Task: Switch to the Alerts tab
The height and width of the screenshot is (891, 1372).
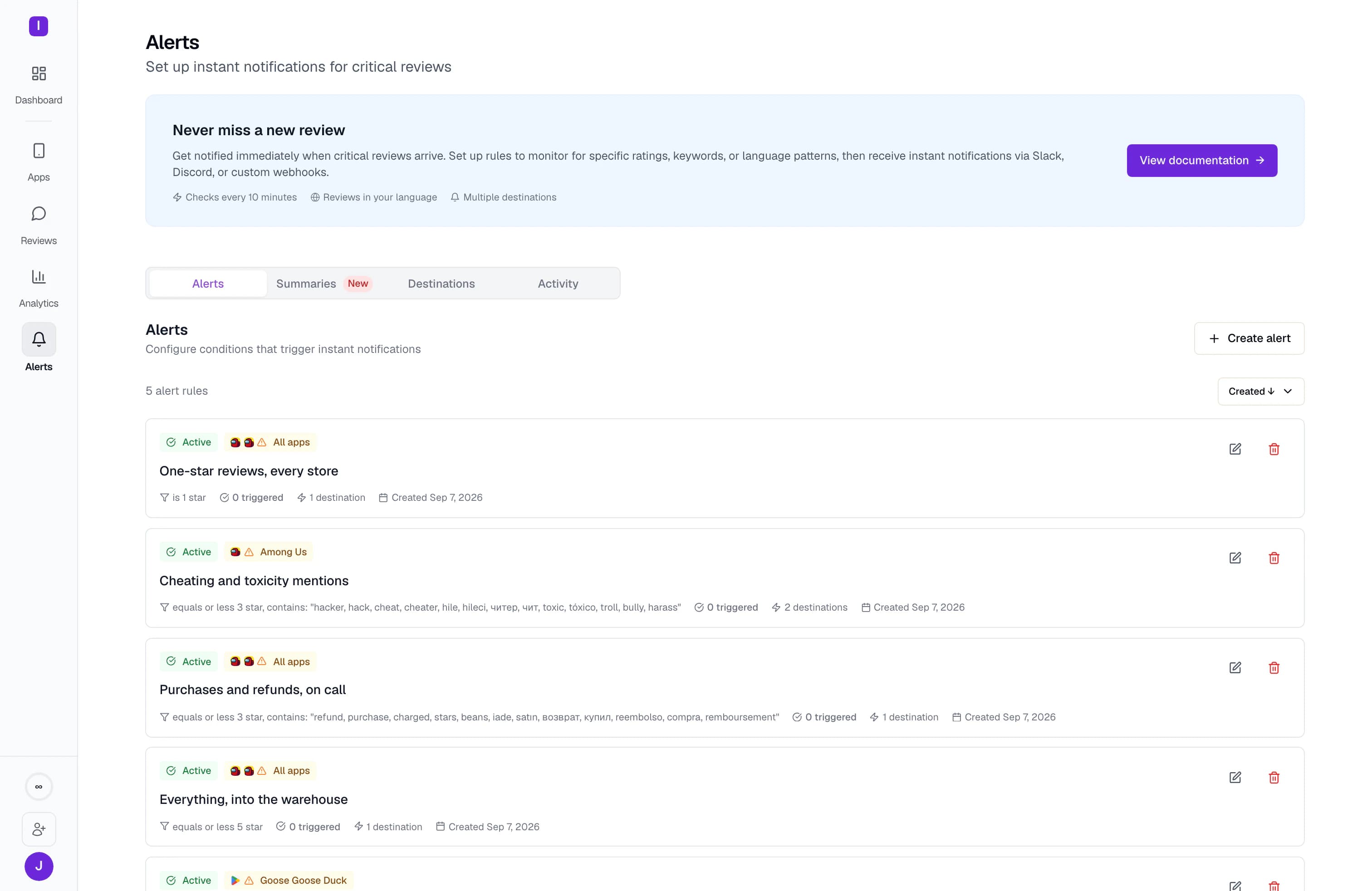Action: point(207,284)
